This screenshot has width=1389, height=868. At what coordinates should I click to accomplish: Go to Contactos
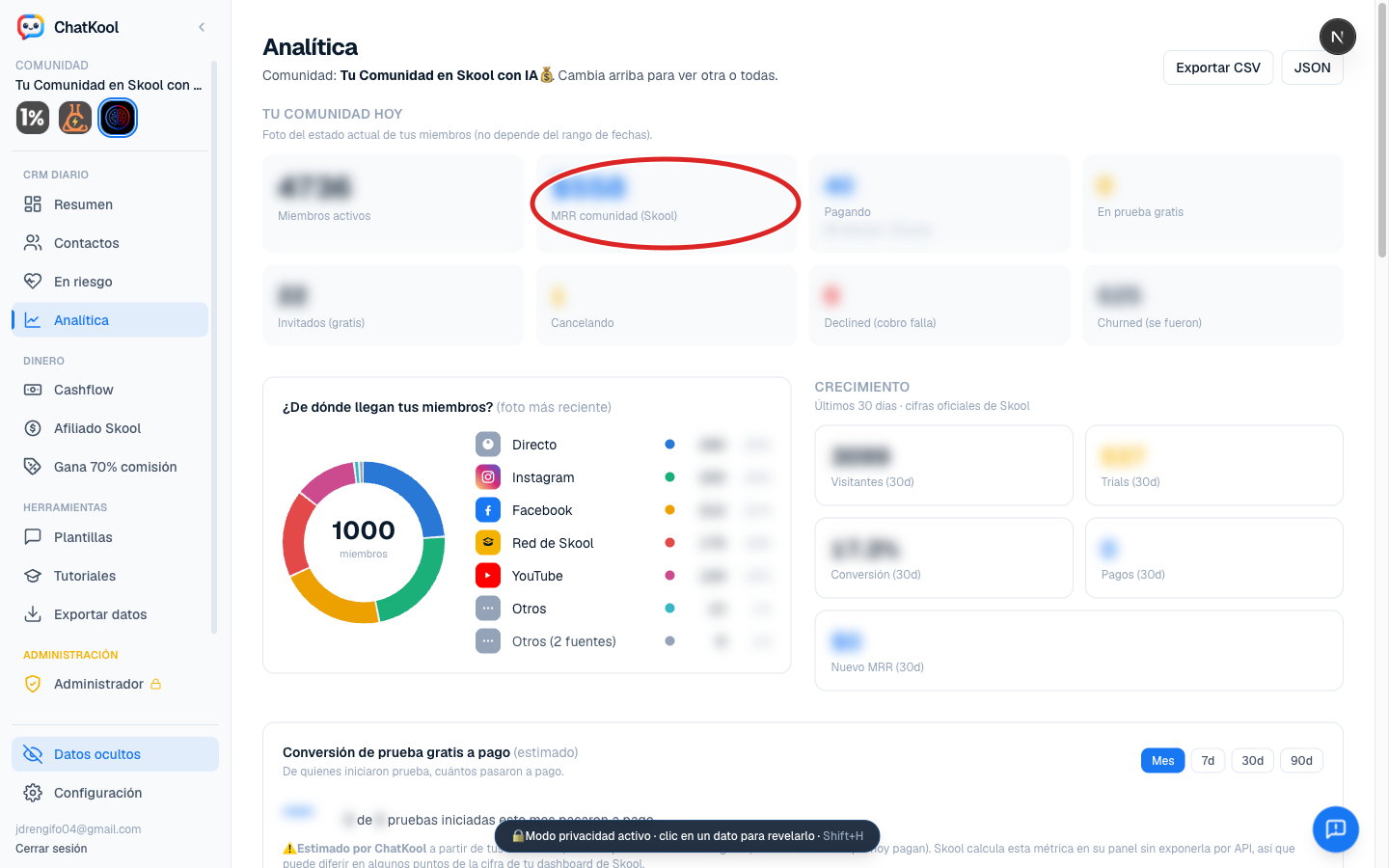point(110,243)
